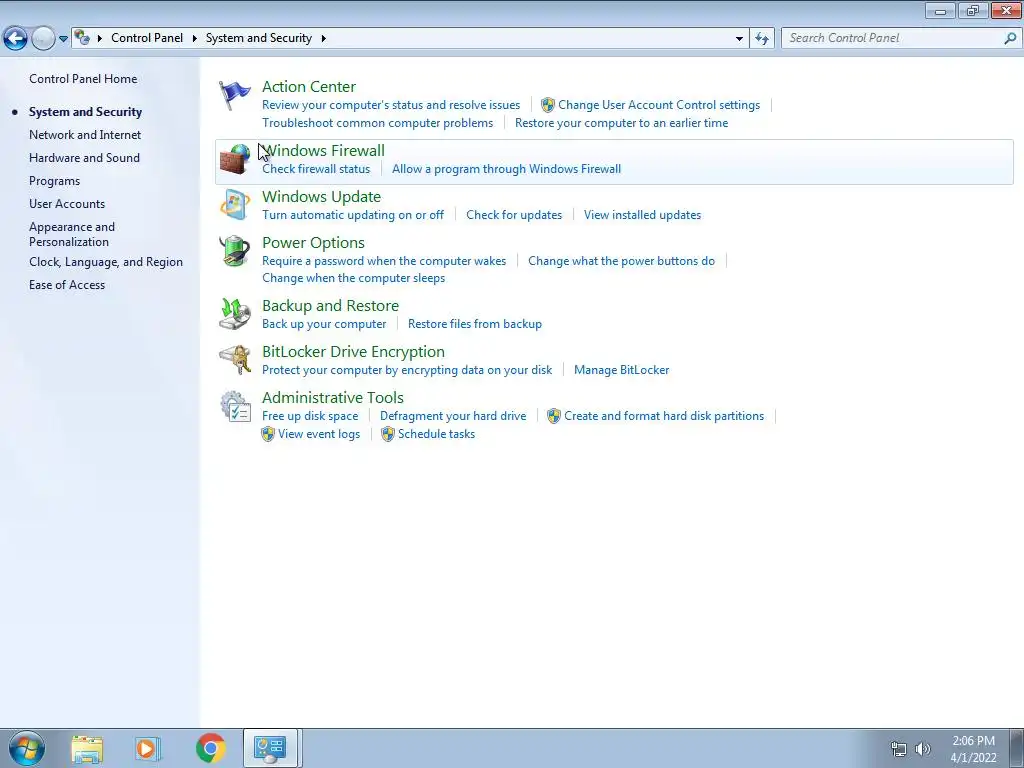Select Hardware and Sound category
The height and width of the screenshot is (768, 1024).
84,158
